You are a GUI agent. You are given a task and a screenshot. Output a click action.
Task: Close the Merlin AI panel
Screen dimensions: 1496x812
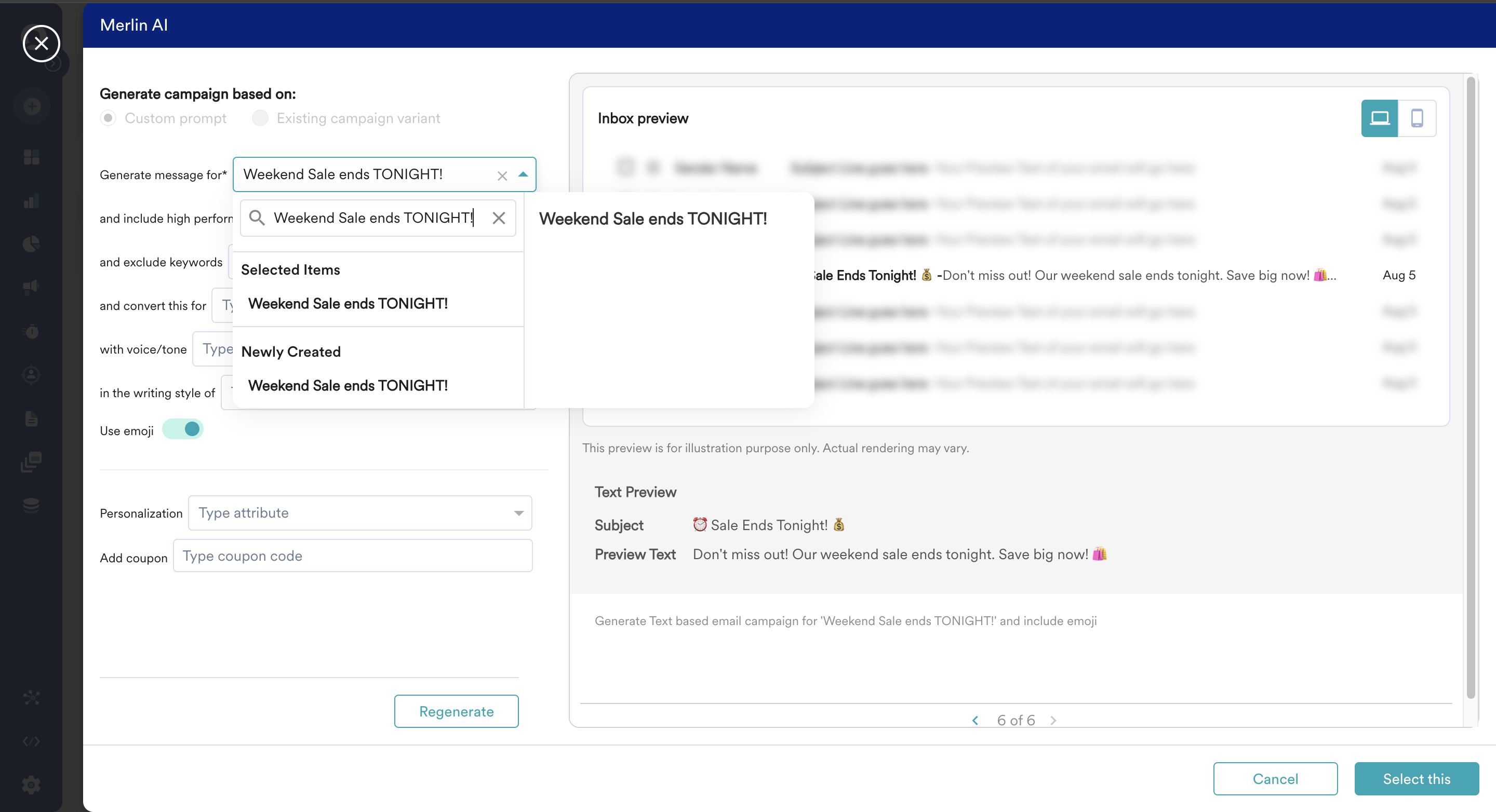(41, 44)
